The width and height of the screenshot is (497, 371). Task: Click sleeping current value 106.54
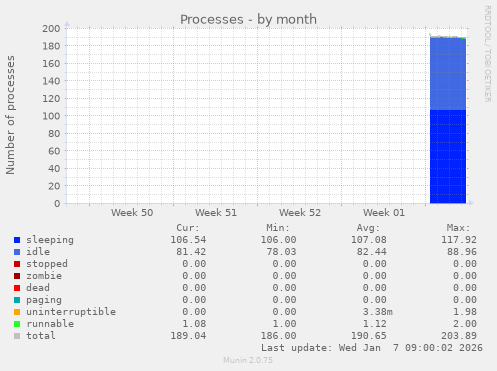tap(188, 240)
